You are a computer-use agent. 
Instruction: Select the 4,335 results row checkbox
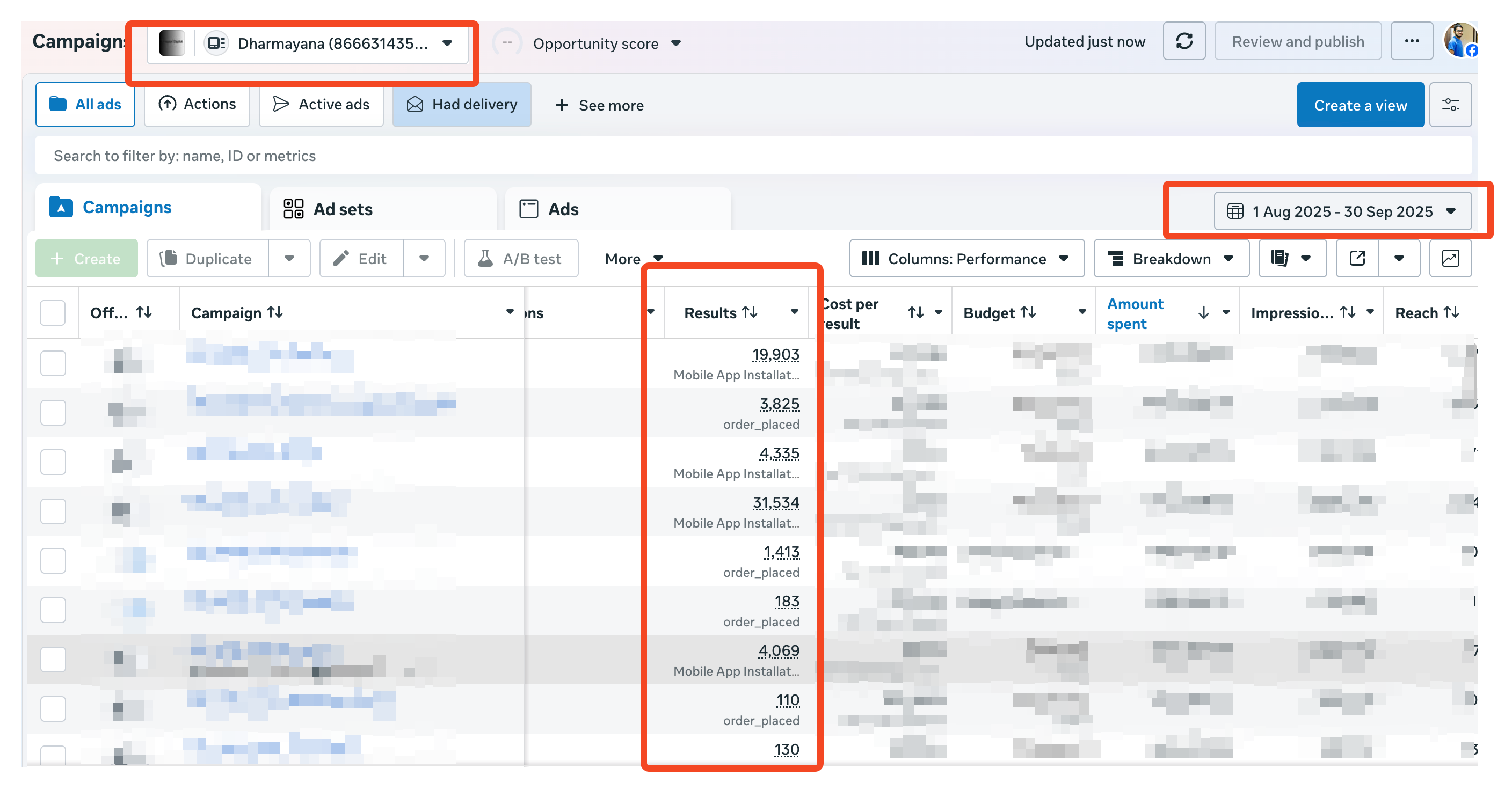[x=53, y=462]
